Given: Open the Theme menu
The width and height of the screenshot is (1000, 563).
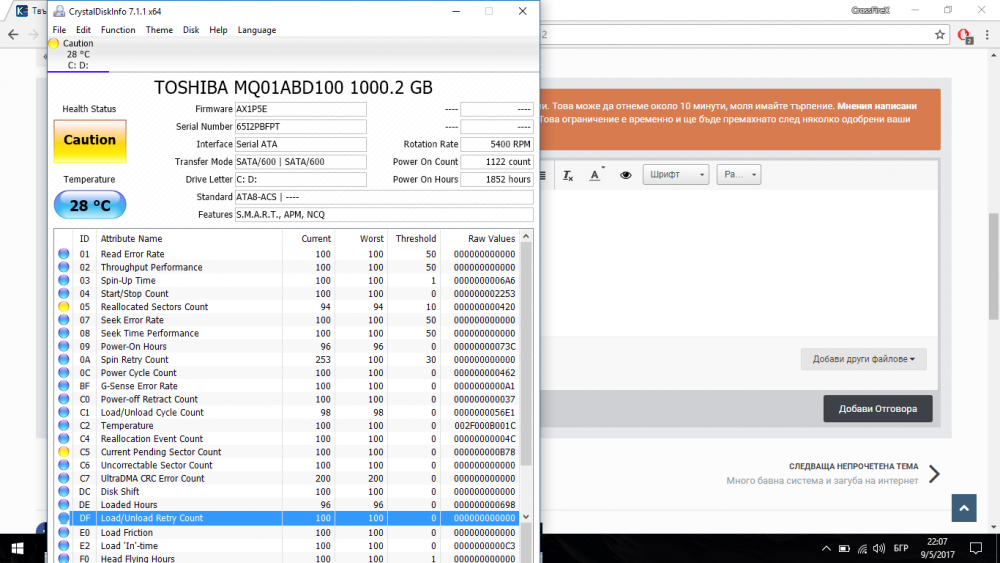Looking at the screenshot, I should pos(159,30).
